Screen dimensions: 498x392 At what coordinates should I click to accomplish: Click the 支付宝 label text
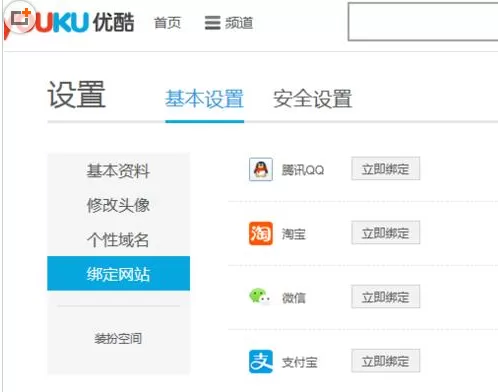tap(300, 362)
